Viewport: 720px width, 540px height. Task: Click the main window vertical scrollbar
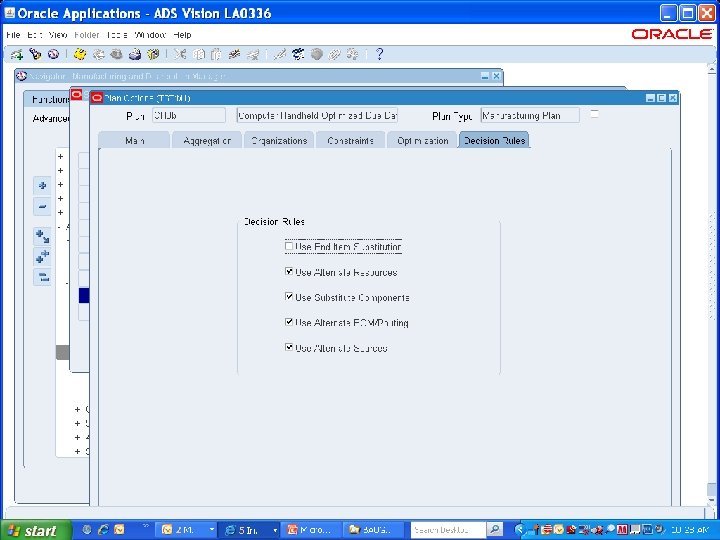711,284
